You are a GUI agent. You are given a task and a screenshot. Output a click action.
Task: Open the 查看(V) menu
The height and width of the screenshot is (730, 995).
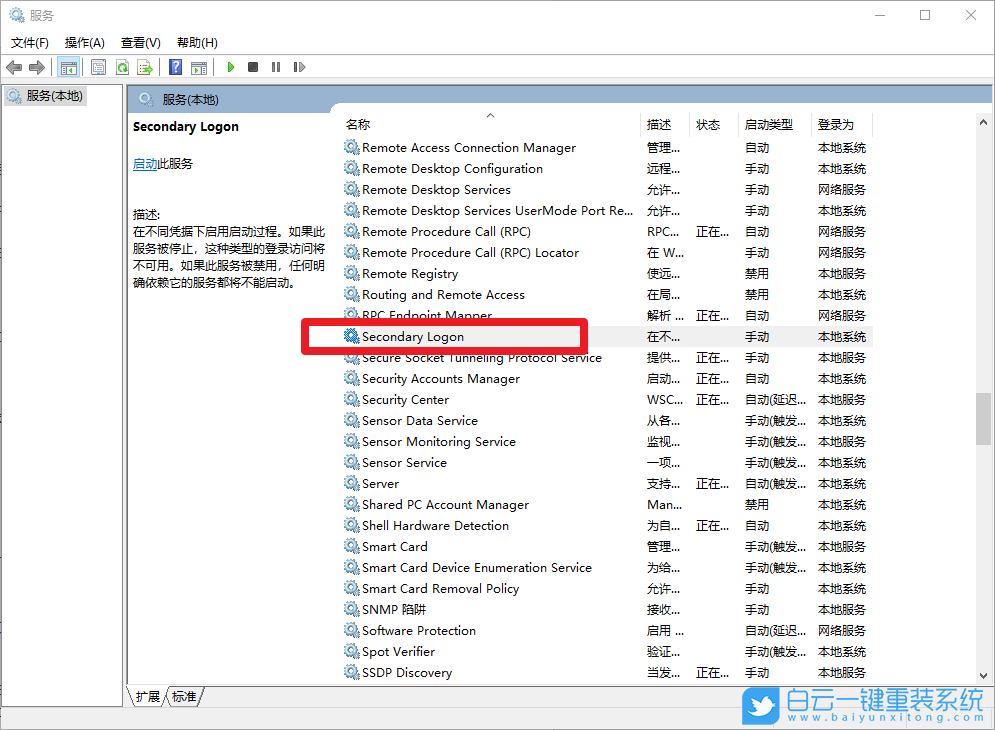pyautogui.click(x=140, y=42)
